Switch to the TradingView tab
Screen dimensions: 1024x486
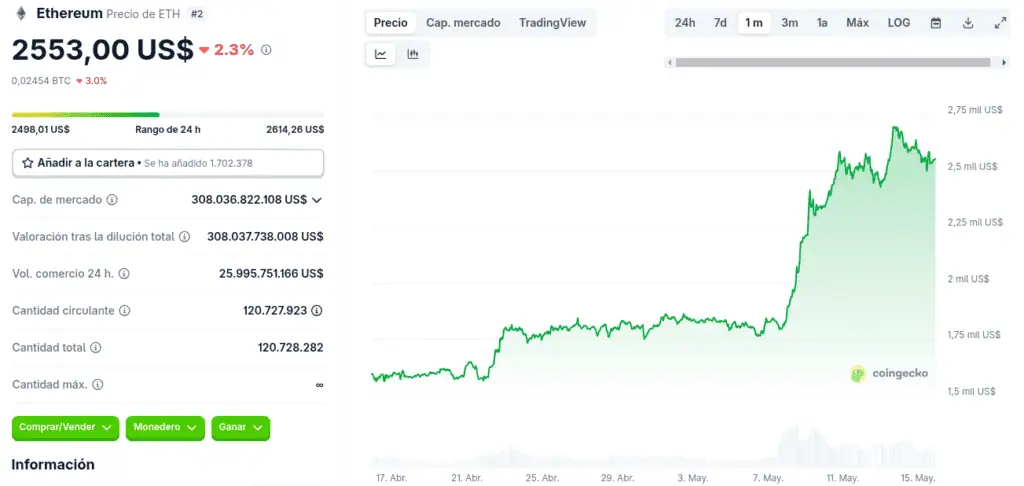pos(552,23)
